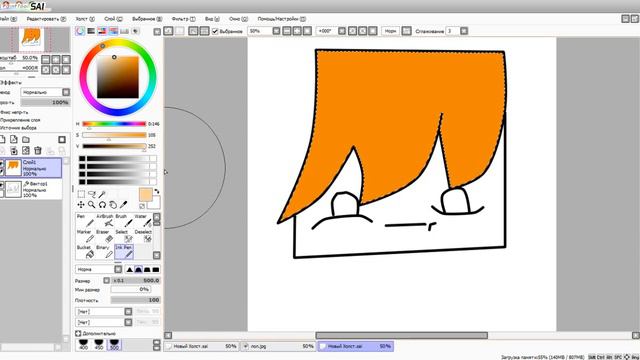
Task: Select the Вектор1 layer row
Action: (31, 189)
